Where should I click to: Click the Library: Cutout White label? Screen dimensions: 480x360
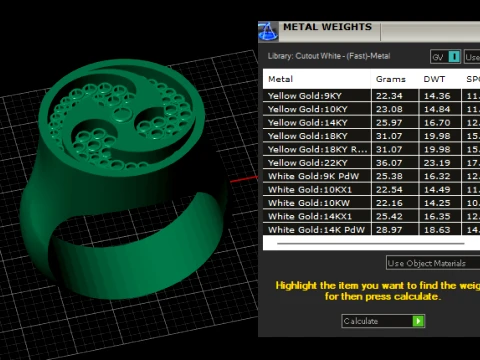pos(329,56)
